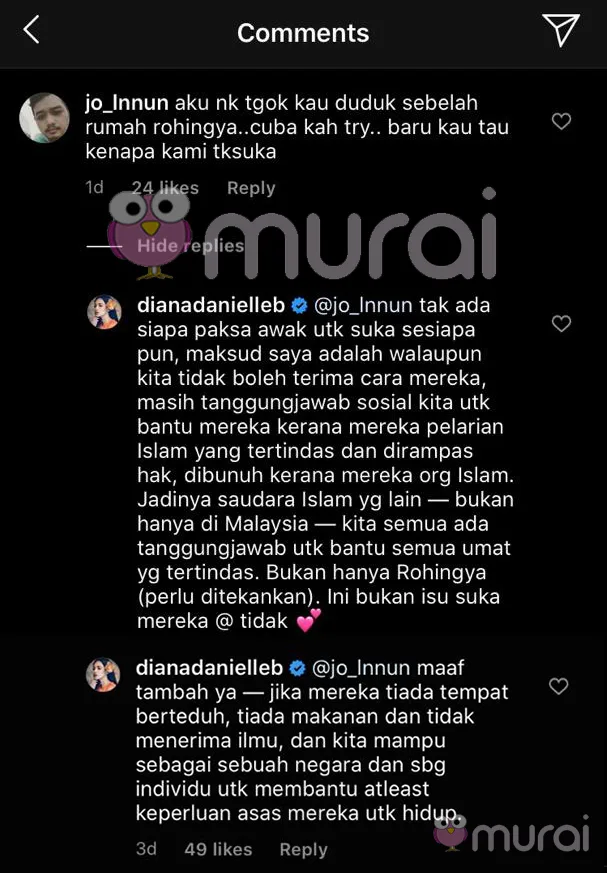Like jo_lnnun's comment with the heart
Image resolution: width=607 pixels, height=873 pixels.
point(561,121)
